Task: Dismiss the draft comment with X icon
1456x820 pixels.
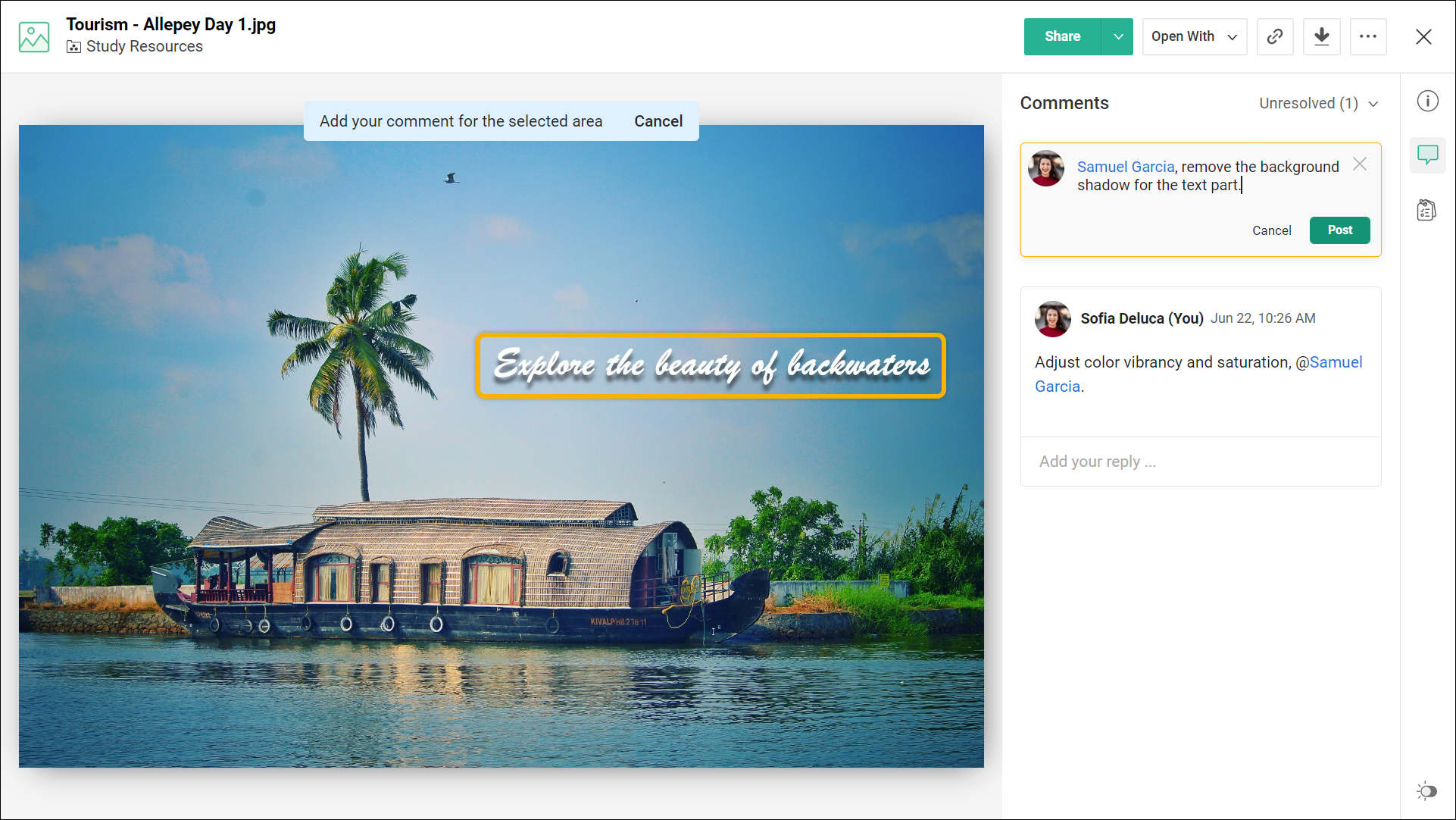Action: point(1360,164)
